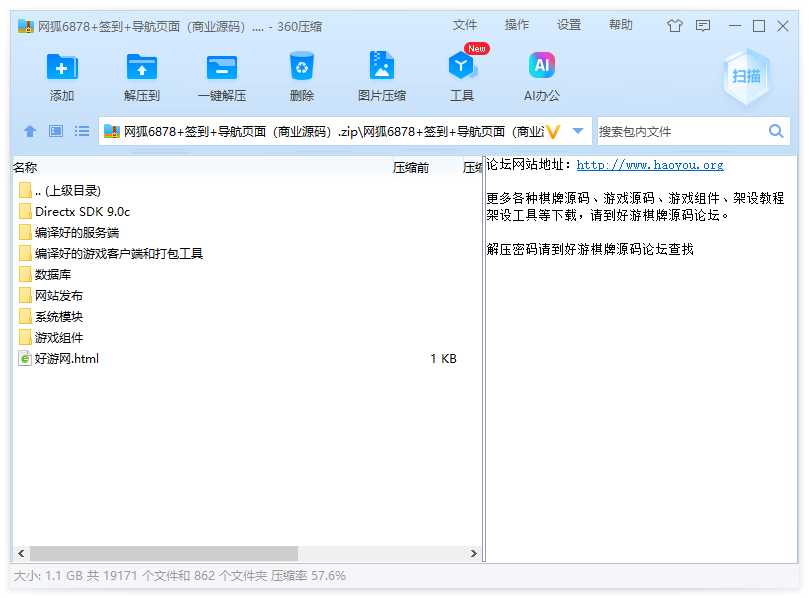This screenshot has height=598, width=809.
Task: Click the scroll right arrow
Action: click(474, 554)
